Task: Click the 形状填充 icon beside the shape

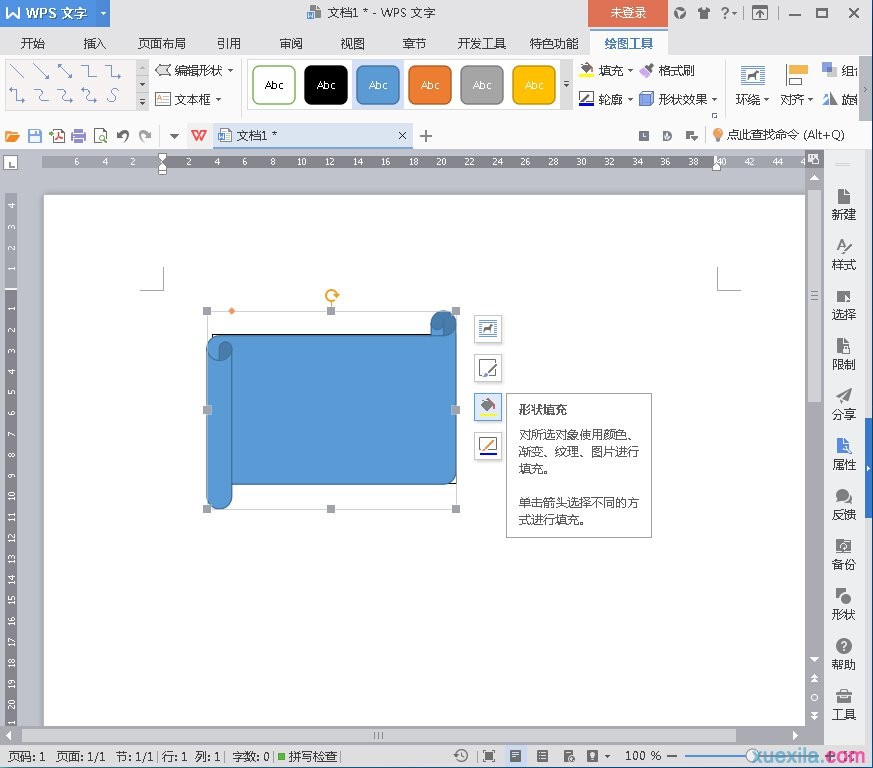Action: 488,407
